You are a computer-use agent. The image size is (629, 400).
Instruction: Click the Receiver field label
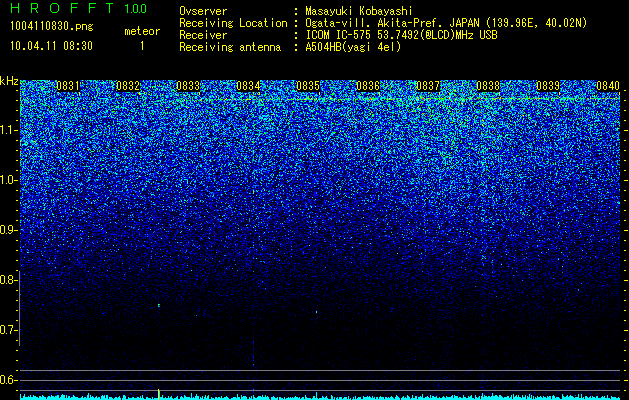pyautogui.click(x=203, y=35)
